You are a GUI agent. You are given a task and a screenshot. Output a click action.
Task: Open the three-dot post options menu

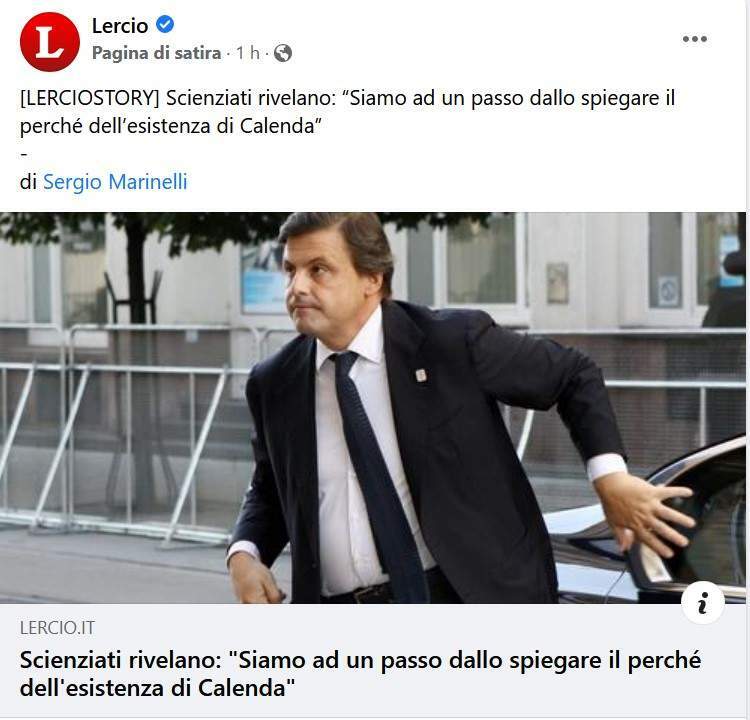(695, 39)
